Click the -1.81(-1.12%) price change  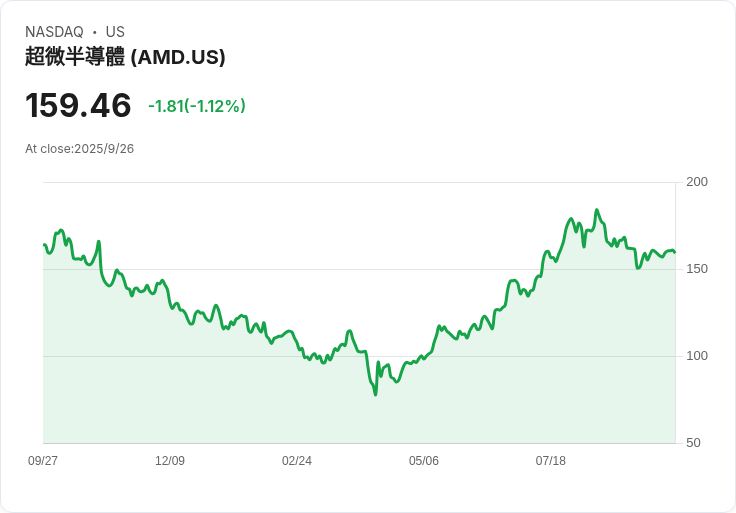(x=197, y=106)
